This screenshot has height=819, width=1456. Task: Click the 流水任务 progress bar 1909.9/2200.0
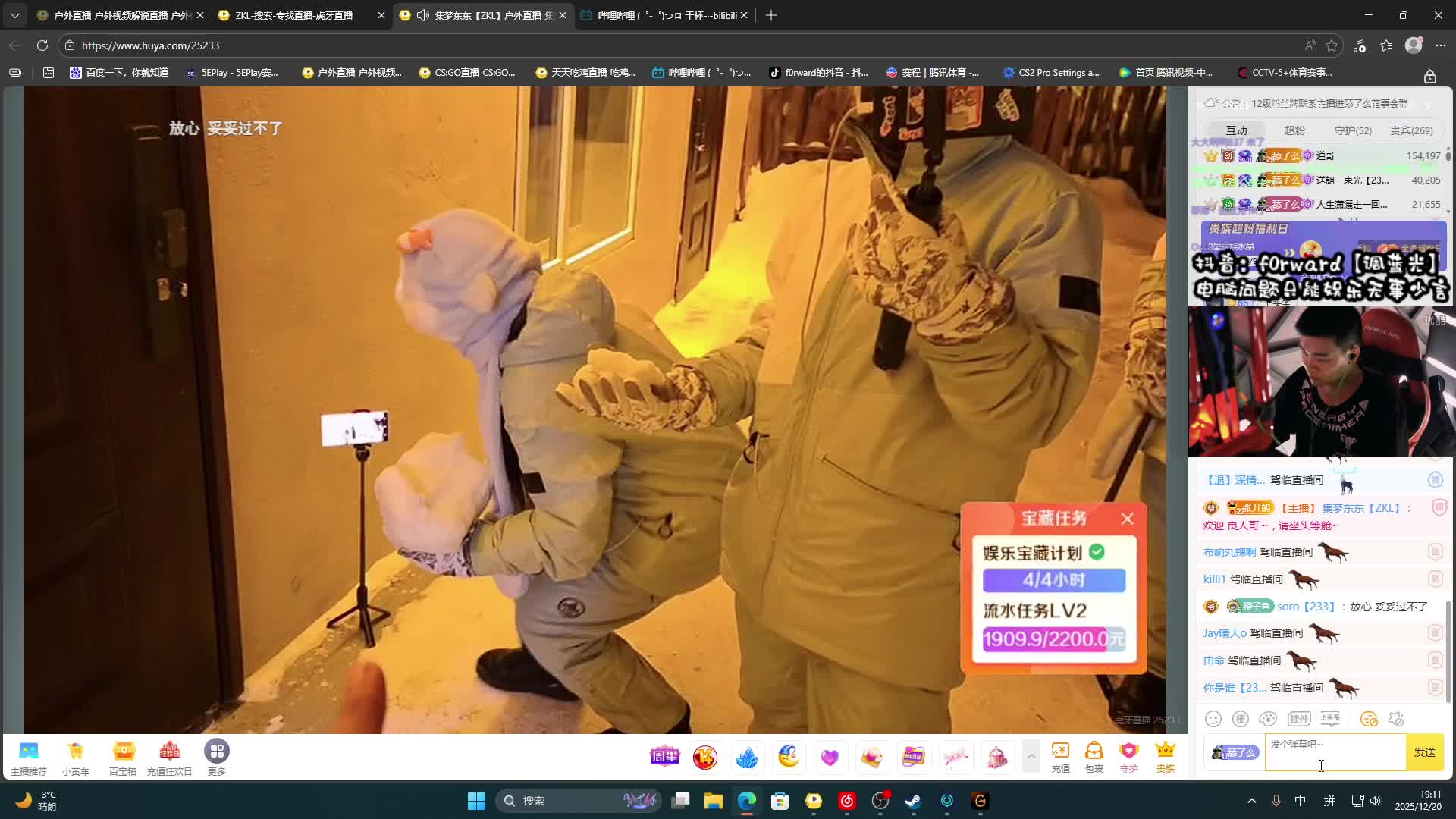pyautogui.click(x=1053, y=639)
